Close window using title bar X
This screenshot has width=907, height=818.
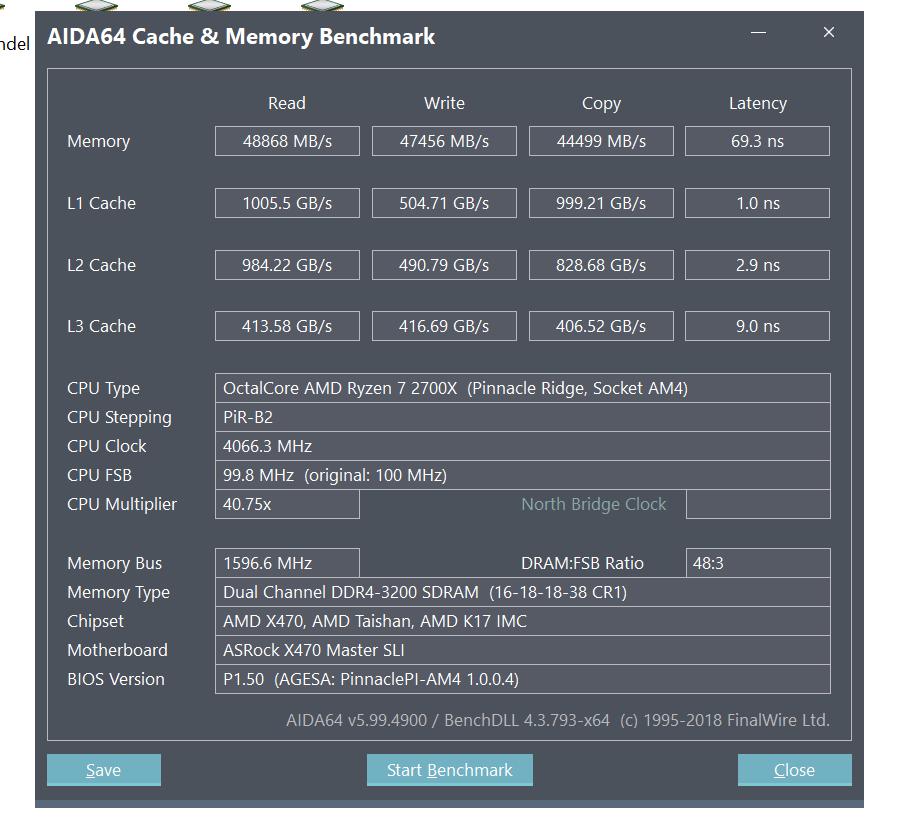[828, 33]
